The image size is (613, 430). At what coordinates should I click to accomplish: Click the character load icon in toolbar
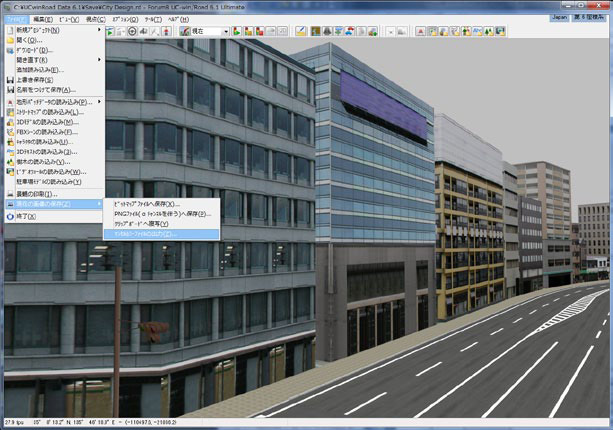(466, 31)
